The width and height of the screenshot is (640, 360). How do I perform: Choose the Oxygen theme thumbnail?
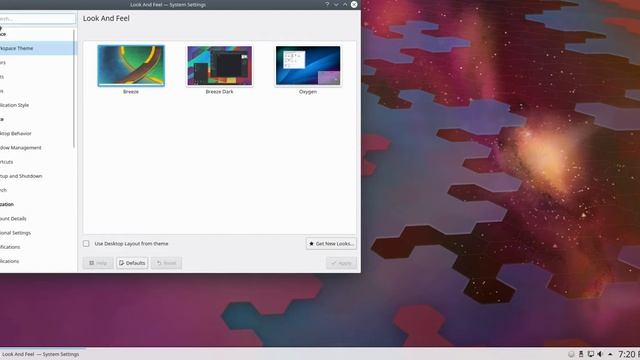pos(308,66)
